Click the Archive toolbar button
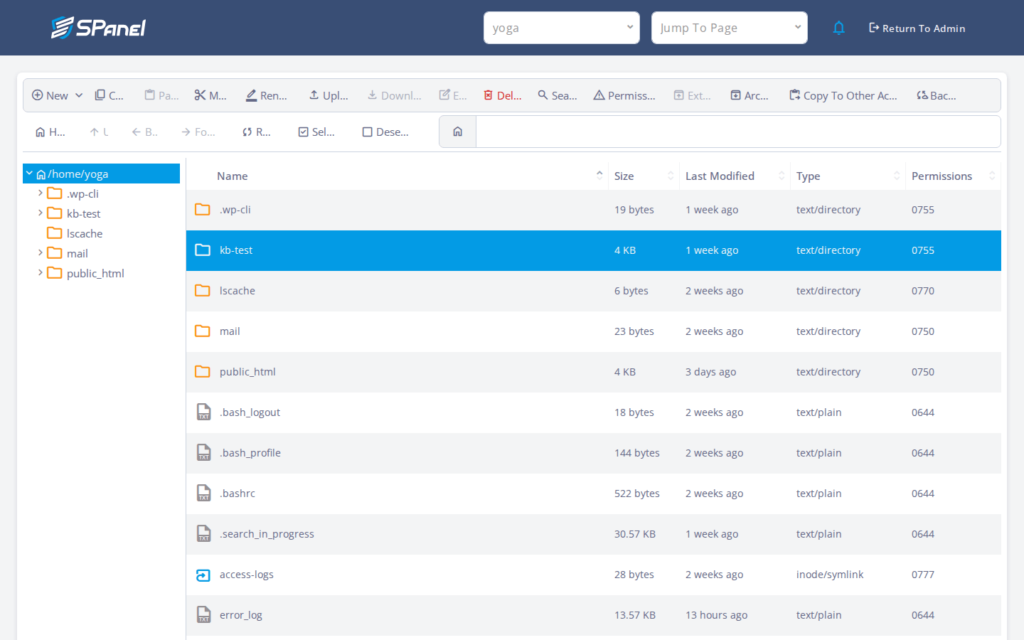This screenshot has width=1024, height=640. (749, 95)
